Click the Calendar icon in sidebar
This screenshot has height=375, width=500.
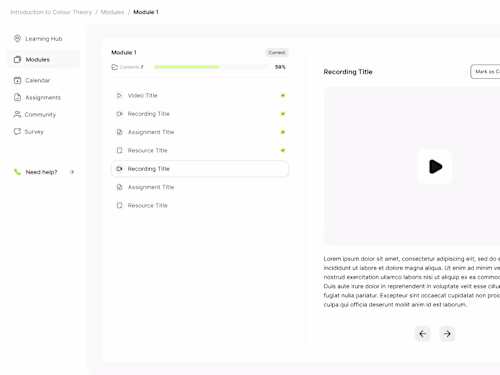(x=17, y=80)
